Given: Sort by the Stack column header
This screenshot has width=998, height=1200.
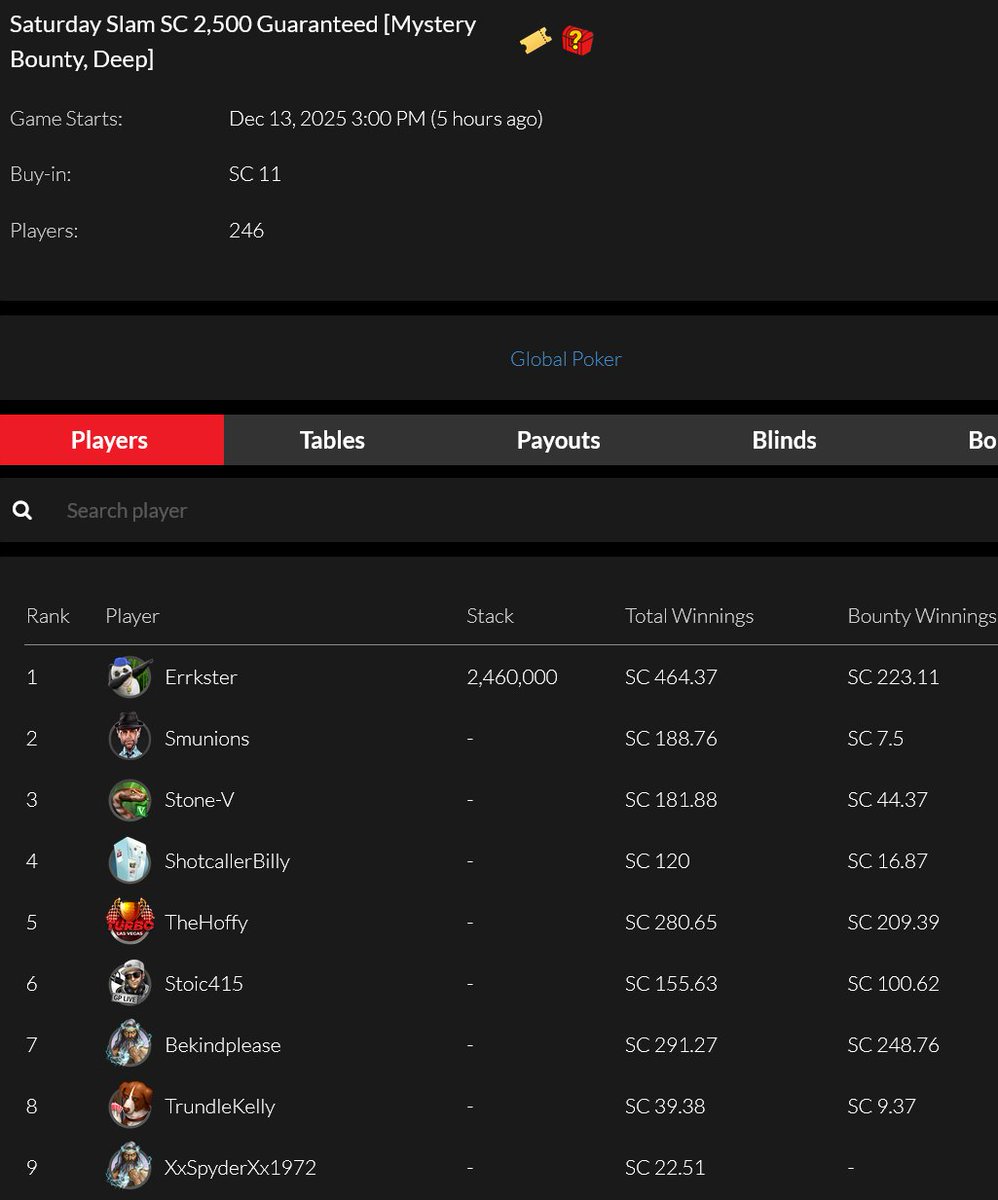Looking at the screenshot, I should tap(490, 616).
